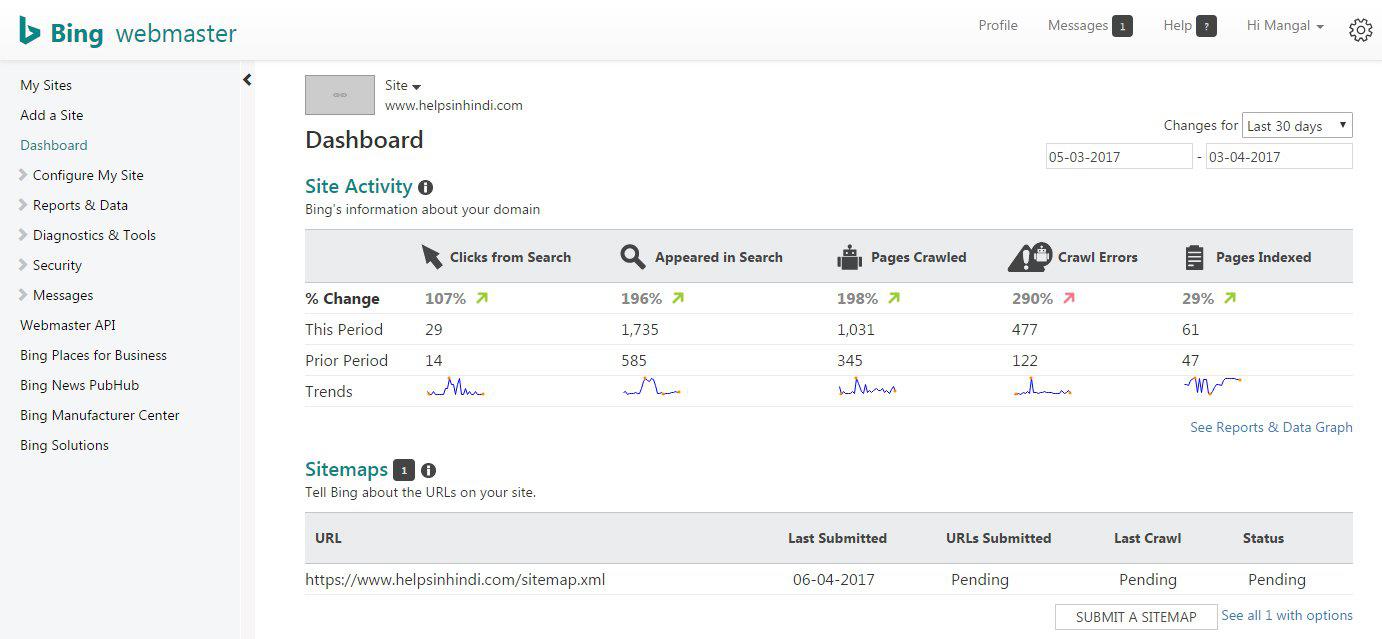This screenshot has width=1382, height=639.
Task: Open See Reports & Data Graph
Action: (1271, 427)
